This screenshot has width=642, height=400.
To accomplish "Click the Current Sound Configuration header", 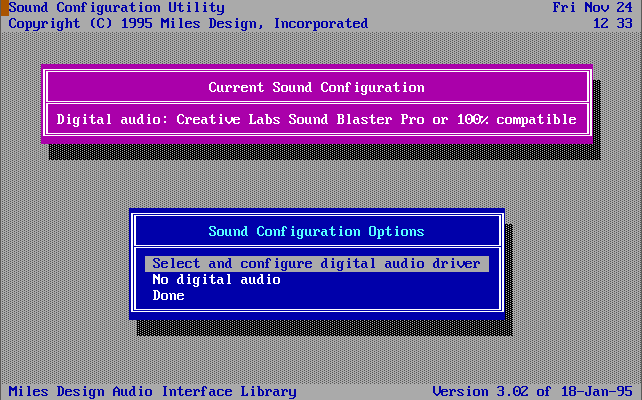I will 316,88.
